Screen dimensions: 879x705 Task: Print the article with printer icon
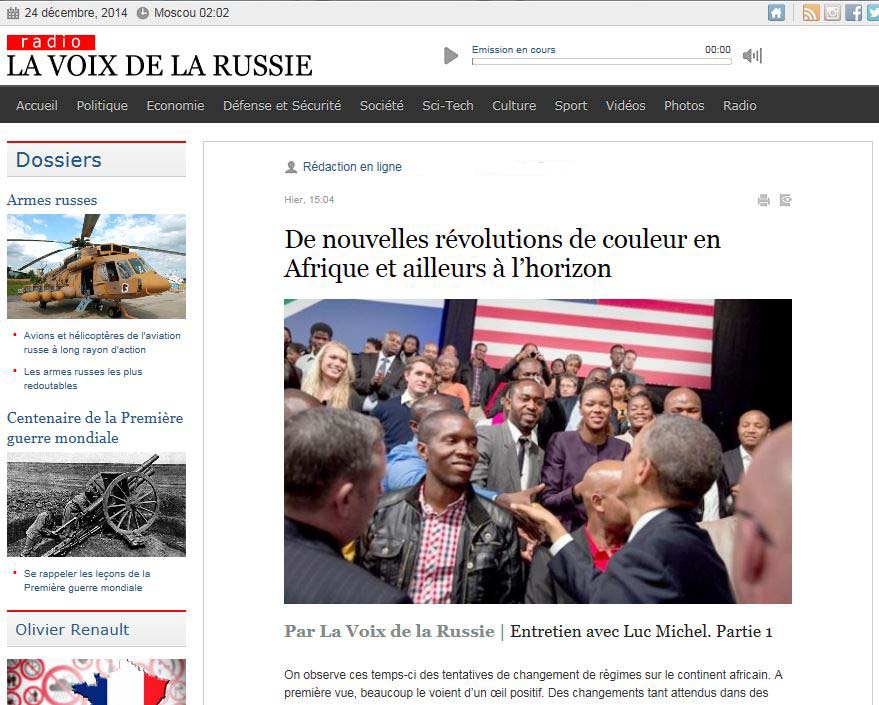point(764,200)
